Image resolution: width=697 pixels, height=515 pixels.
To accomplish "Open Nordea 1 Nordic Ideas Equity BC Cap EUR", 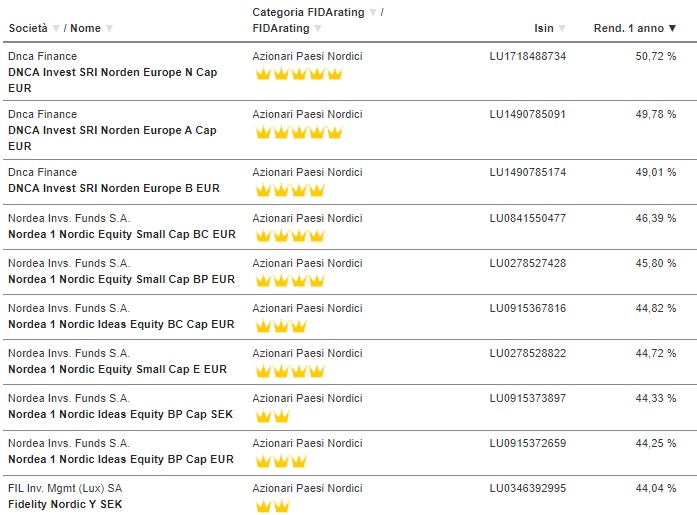I will pos(121,324).
